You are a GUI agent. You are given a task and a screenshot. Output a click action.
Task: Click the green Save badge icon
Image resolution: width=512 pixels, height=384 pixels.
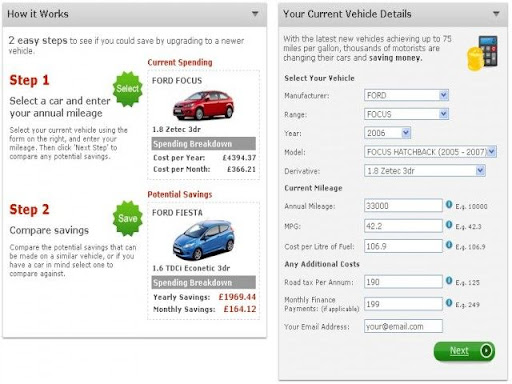click(128, 218)
